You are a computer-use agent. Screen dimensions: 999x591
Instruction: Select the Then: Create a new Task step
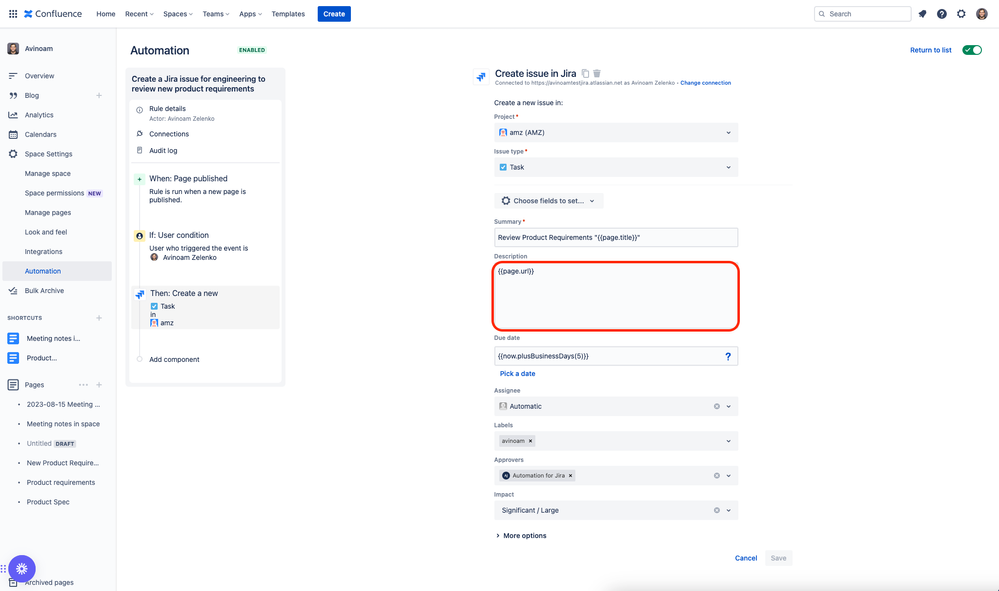tap(205, 307)
